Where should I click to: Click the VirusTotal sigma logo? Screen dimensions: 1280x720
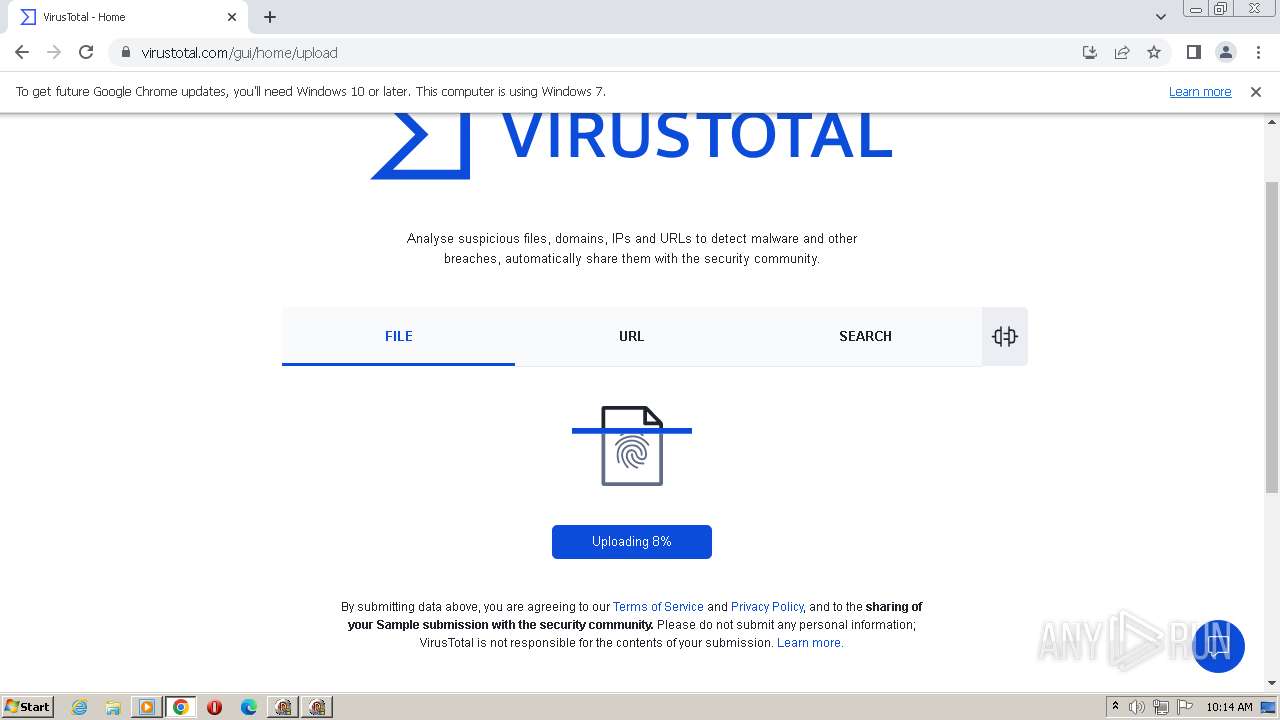point(420,147)
